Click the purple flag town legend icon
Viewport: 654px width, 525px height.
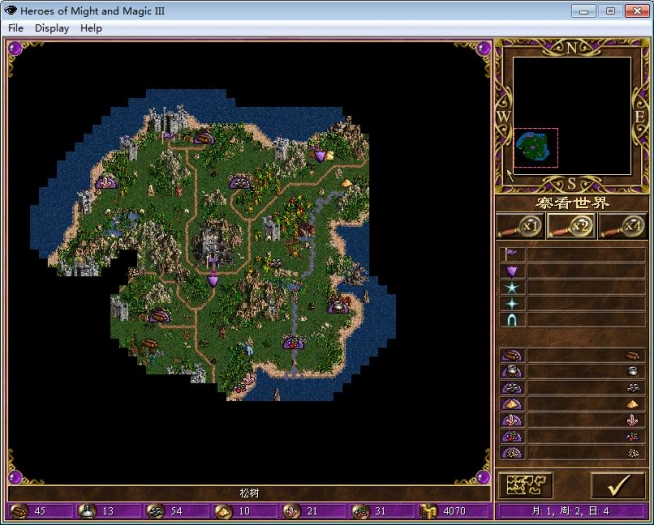pyautogui.click(x=511, y=254)
